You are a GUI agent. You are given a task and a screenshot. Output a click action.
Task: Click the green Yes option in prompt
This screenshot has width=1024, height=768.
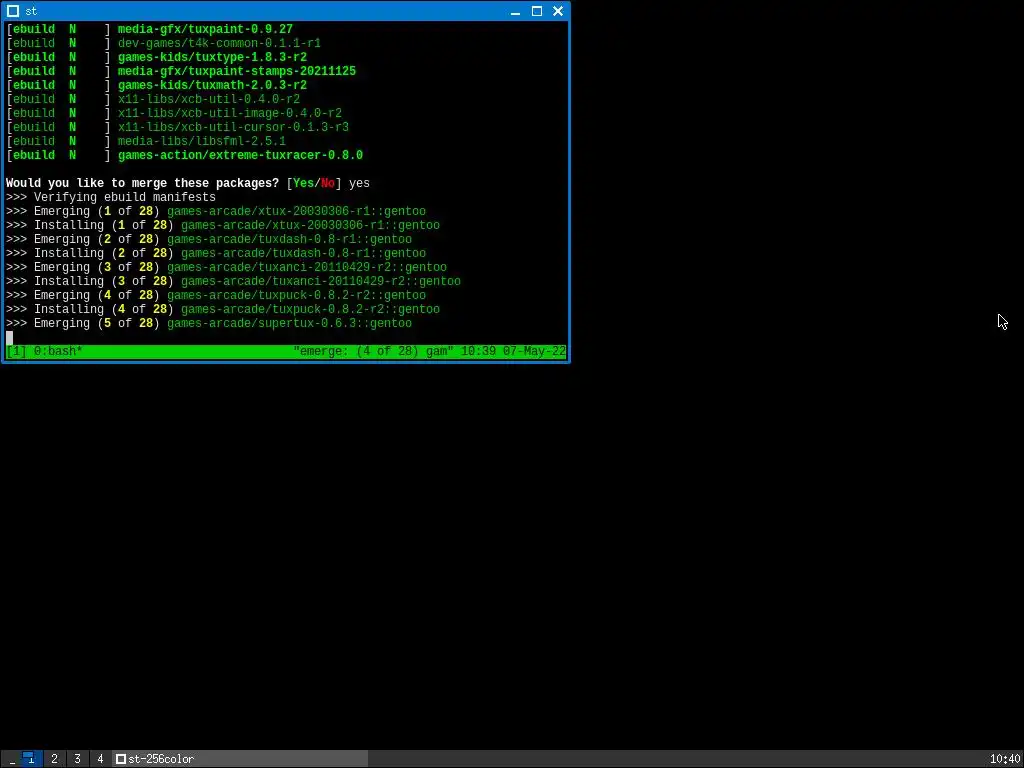(x=304, y=183)
